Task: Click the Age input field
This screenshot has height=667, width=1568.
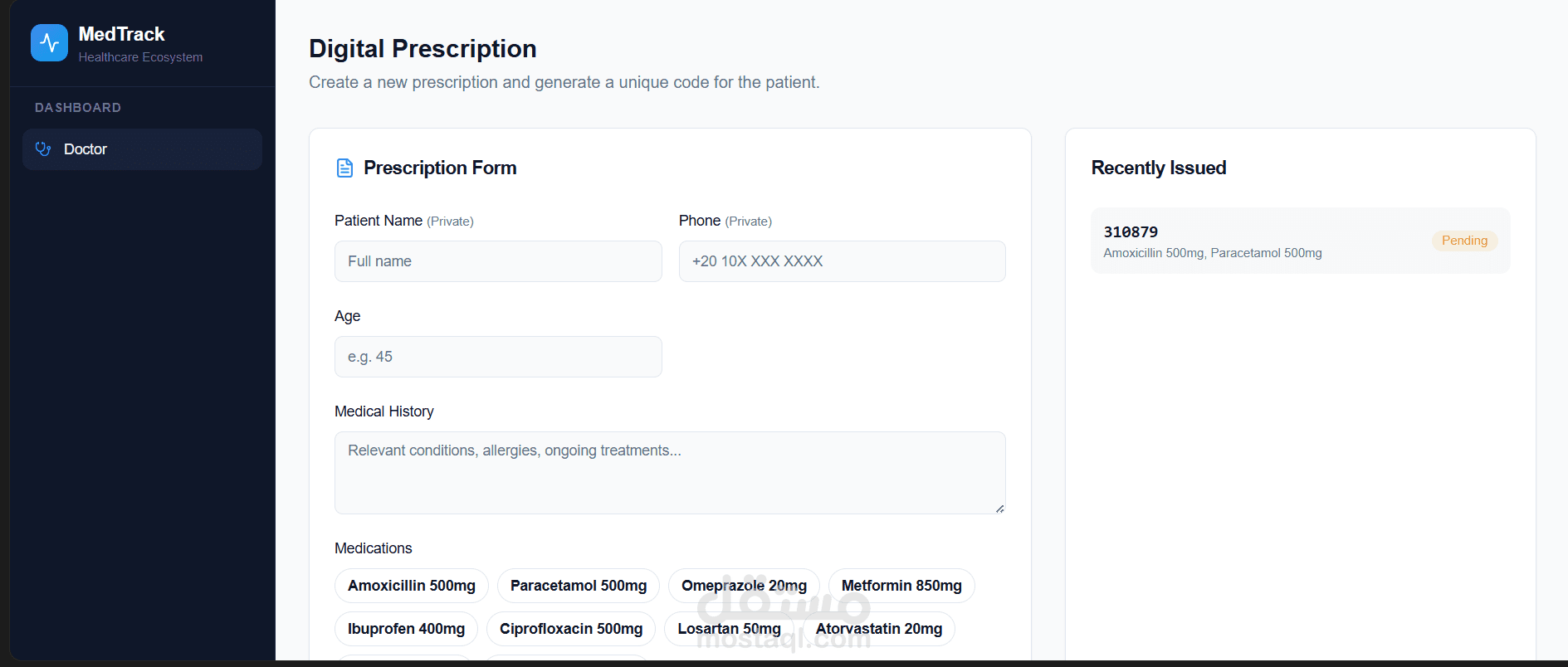Action: 498,357
